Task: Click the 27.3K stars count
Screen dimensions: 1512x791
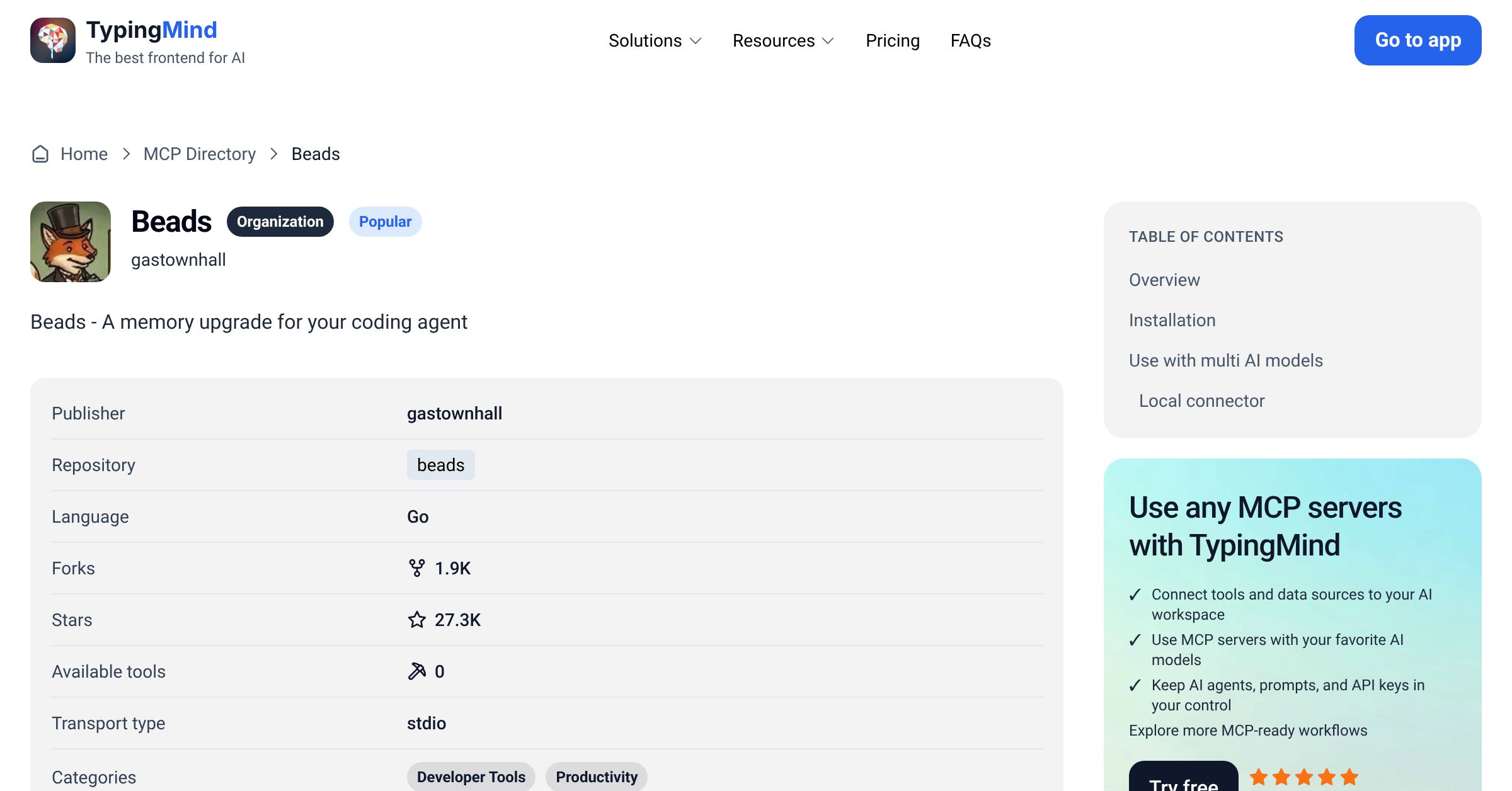Action: click(458, 620)
